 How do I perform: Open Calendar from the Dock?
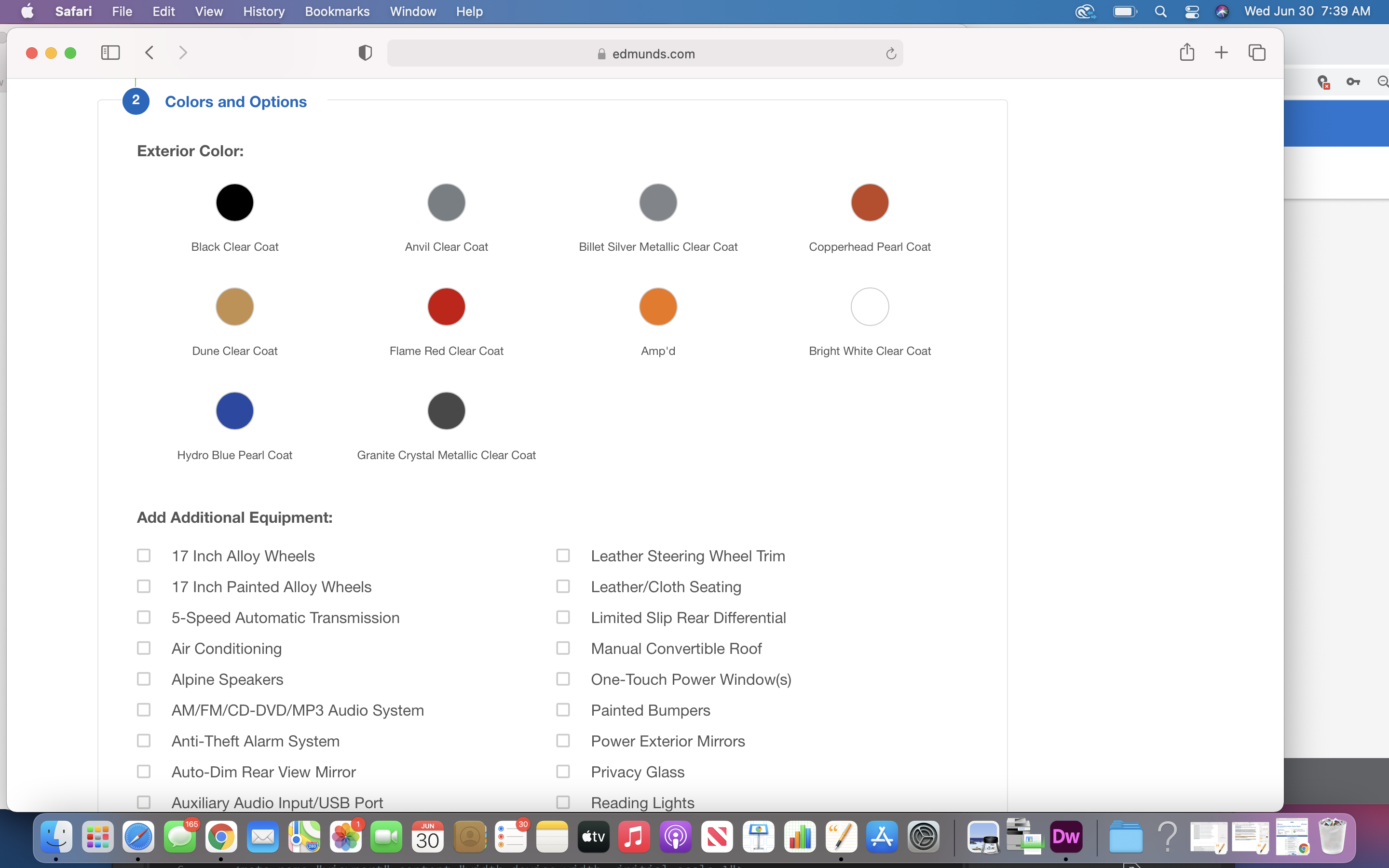(x=428, y=837)
